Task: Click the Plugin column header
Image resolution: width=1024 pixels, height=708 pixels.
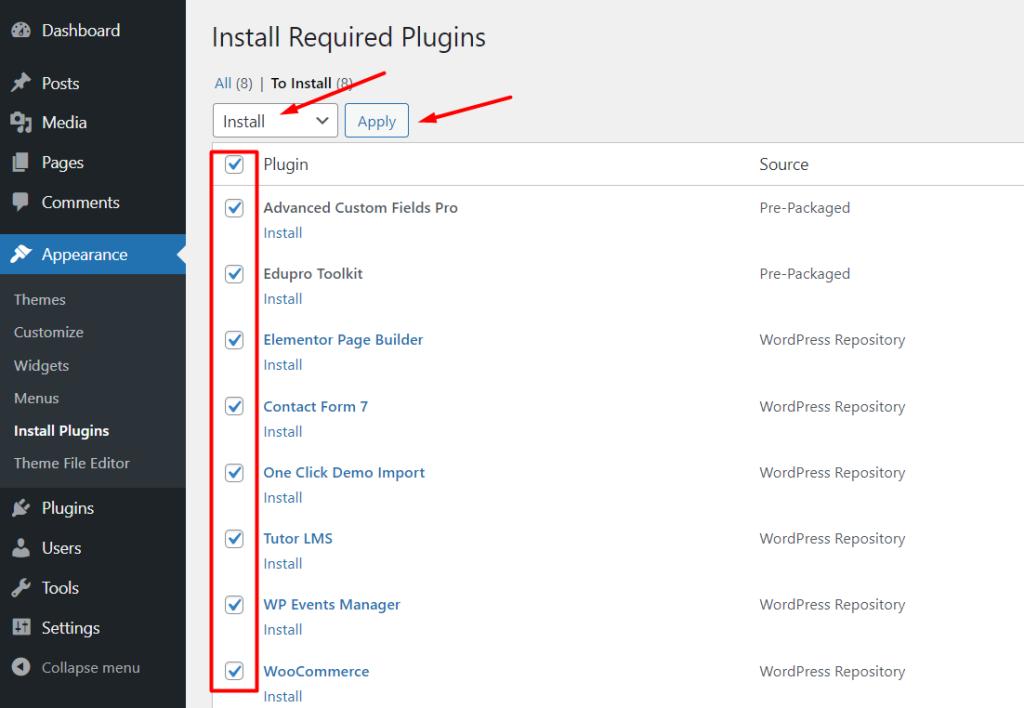Action: [285, 165]
